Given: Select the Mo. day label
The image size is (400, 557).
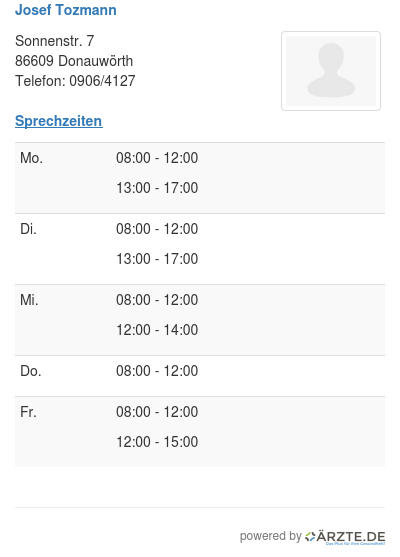Looking at the screenshot, I should coord(31,158).
